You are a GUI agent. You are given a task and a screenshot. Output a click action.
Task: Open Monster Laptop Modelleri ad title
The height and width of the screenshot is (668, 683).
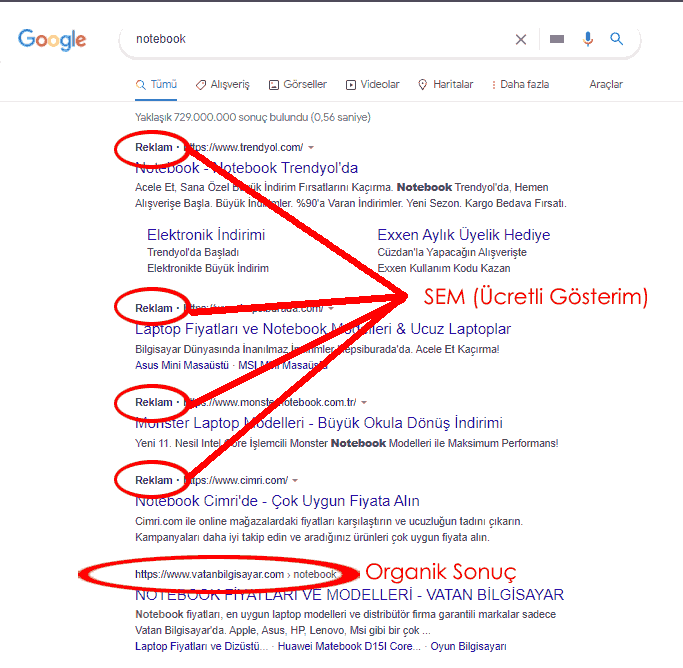coord(319,423)
